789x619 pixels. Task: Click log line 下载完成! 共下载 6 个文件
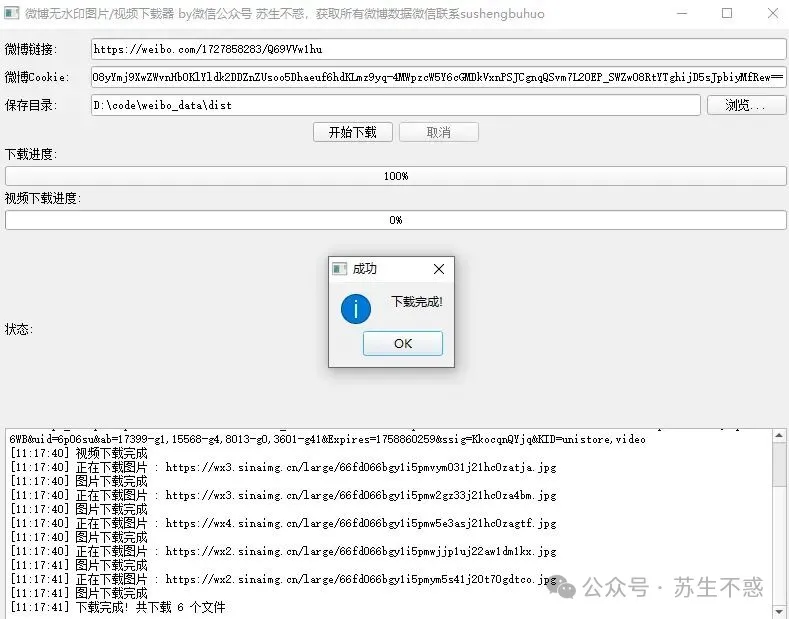pyautogui.click(x=118, y=607)
